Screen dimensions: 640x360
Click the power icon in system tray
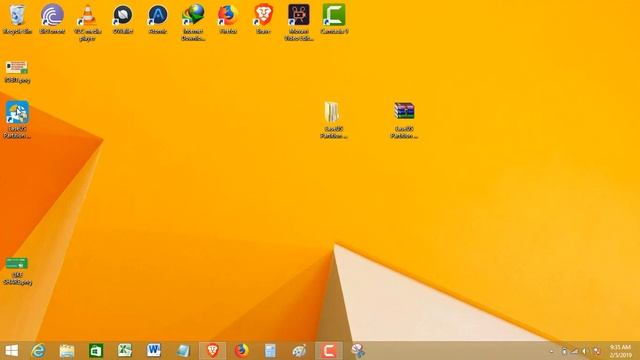(564, 351)
